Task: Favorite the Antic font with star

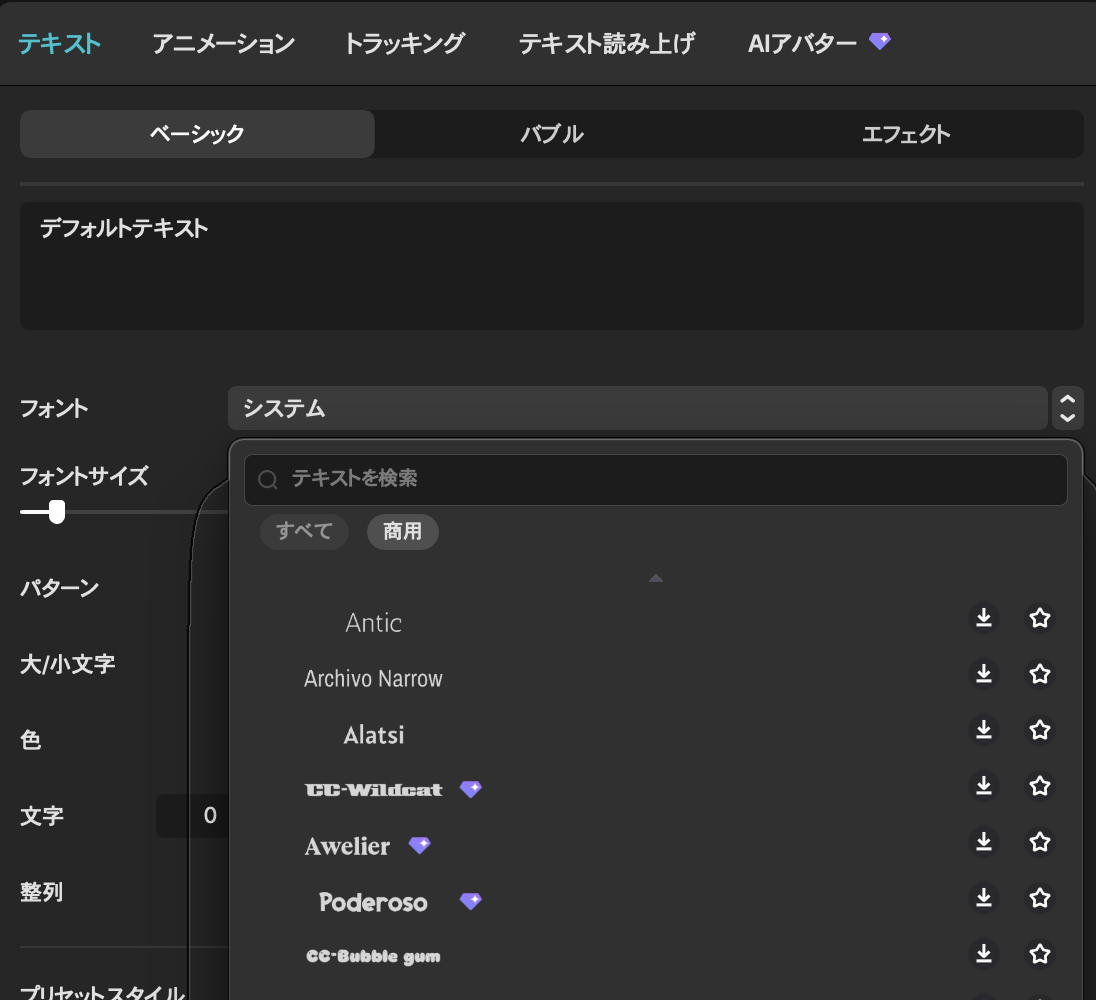Action: point(1039,618)
